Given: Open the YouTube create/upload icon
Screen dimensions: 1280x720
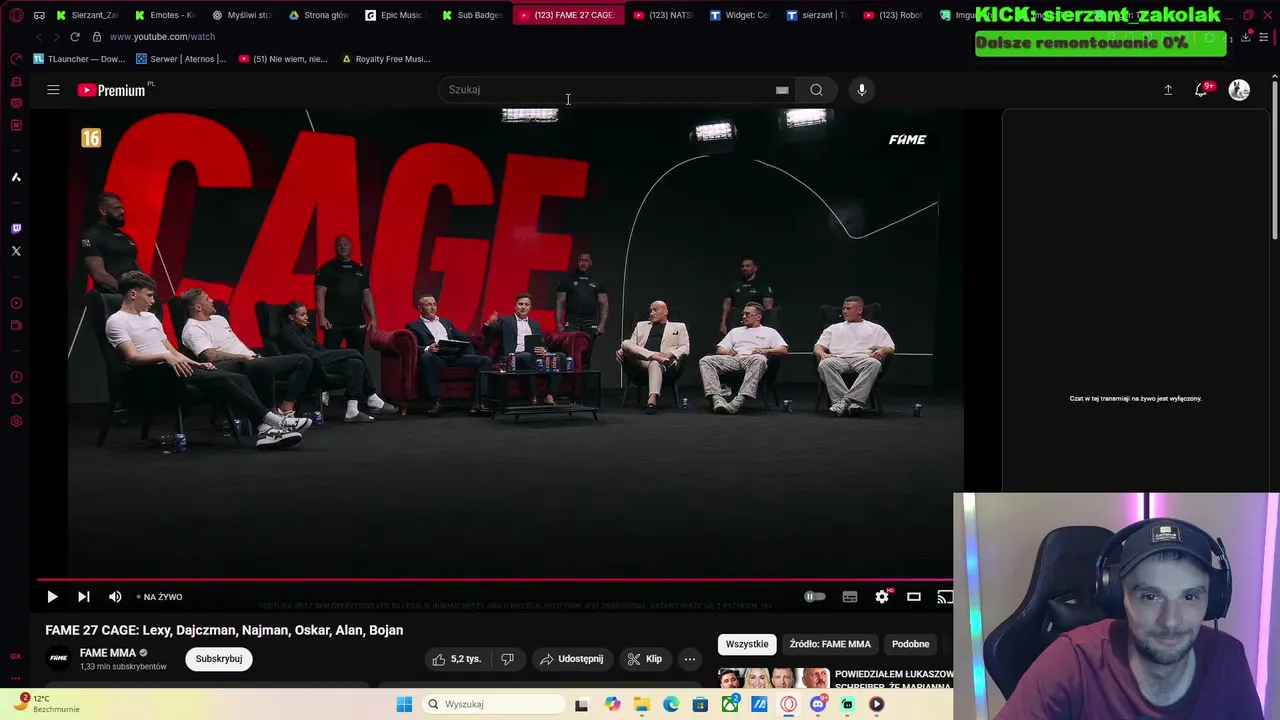Looking at the screenshot, I should pyautogui.click(x=1168, y=90).
